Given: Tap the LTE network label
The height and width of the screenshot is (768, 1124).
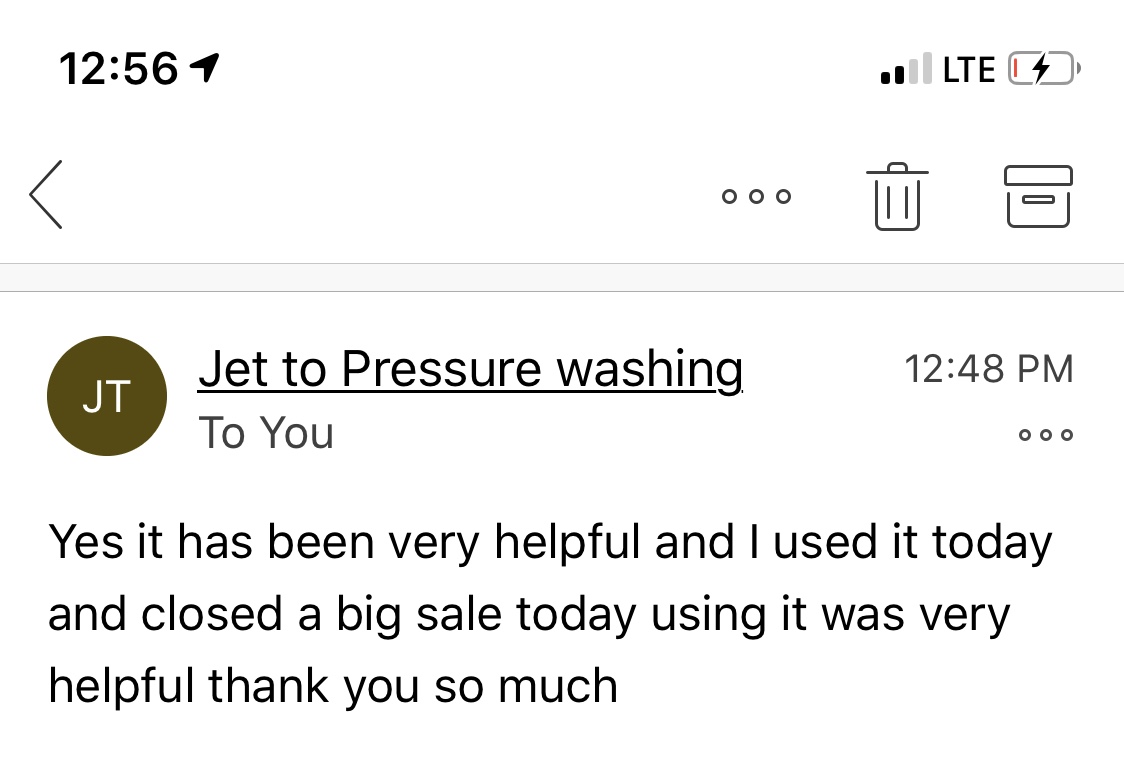Looking at the screenshot, I should [969, 69].
